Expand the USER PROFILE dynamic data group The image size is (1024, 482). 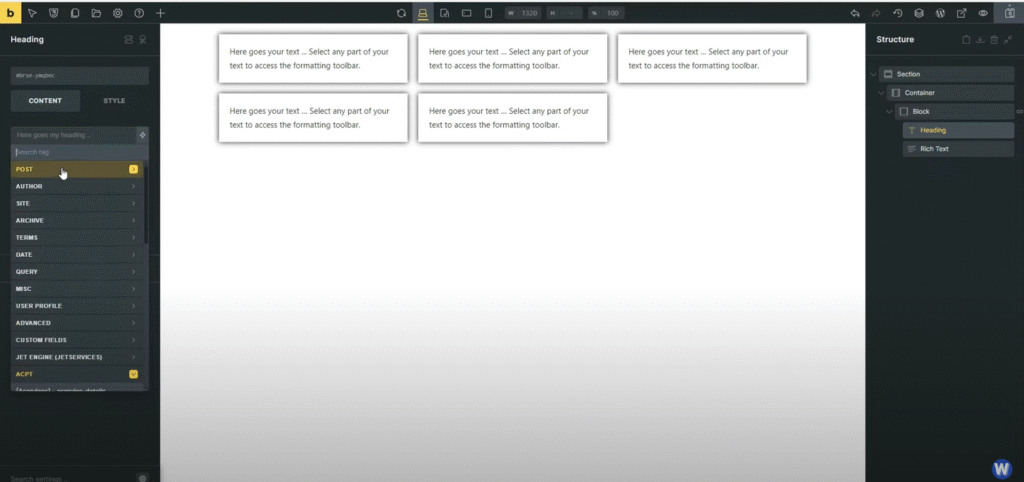coord(77,306)
